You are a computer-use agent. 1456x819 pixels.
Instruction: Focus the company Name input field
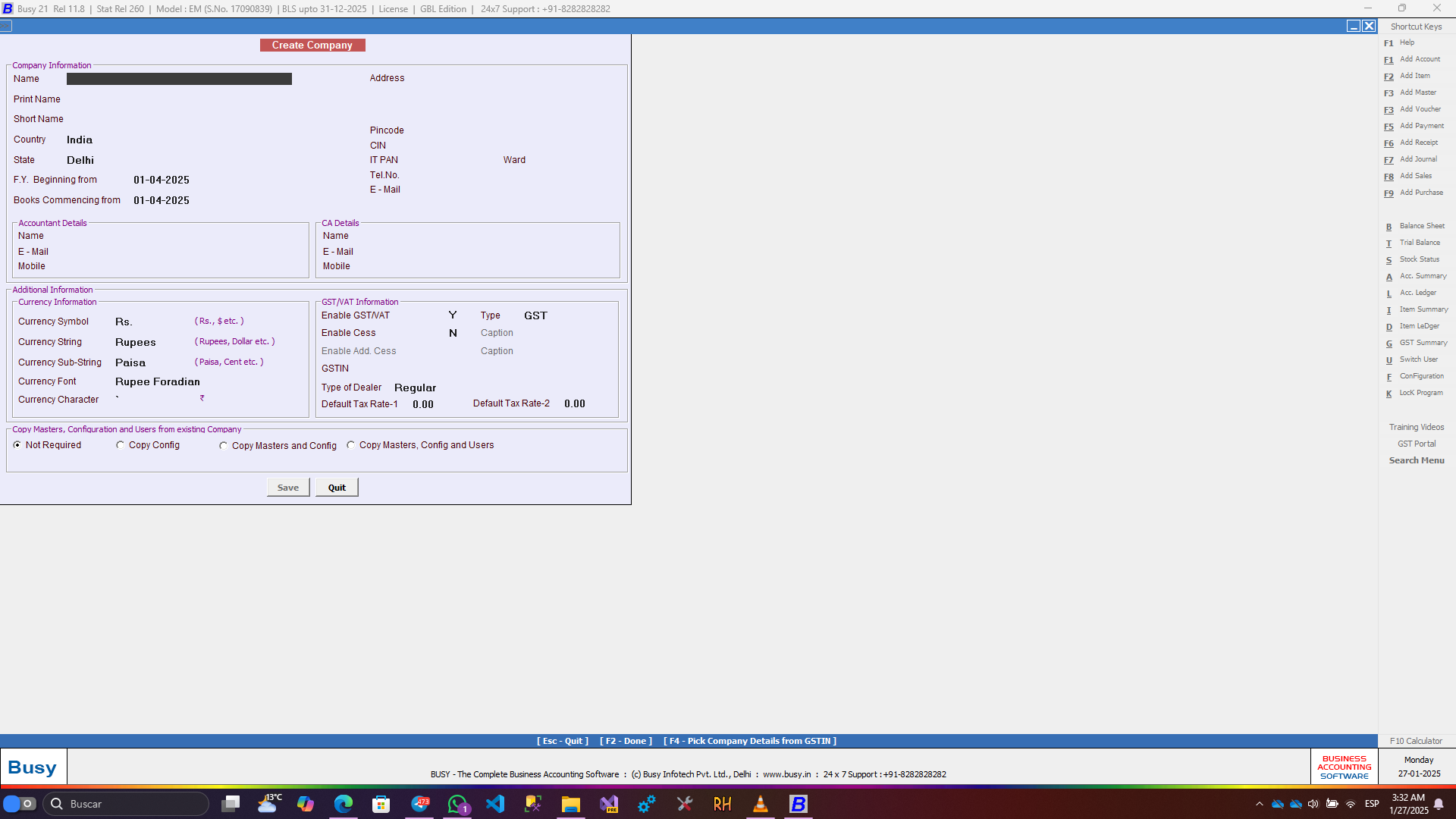pos(179,79)
